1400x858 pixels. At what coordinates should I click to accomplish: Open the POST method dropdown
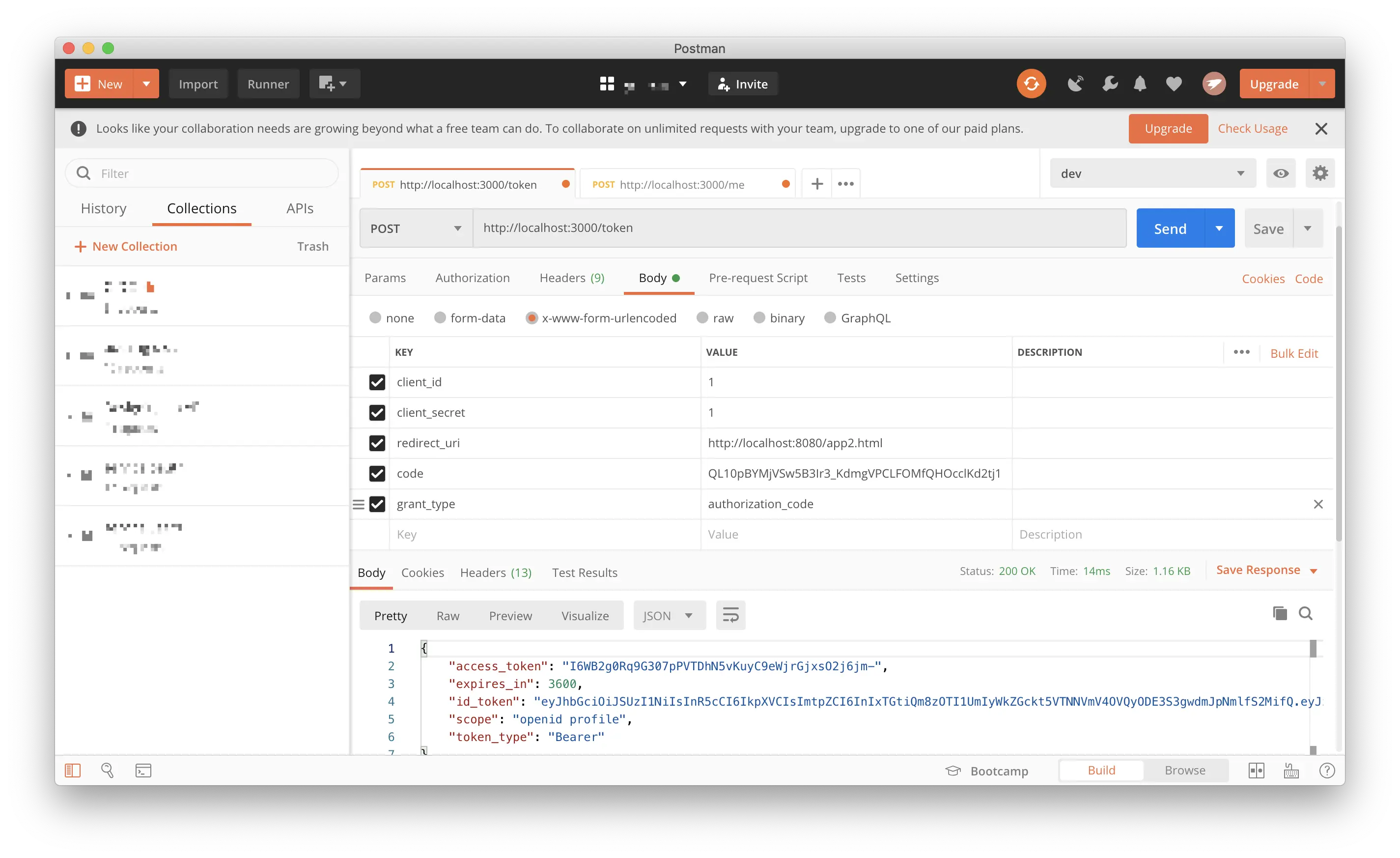pos(416,229)
